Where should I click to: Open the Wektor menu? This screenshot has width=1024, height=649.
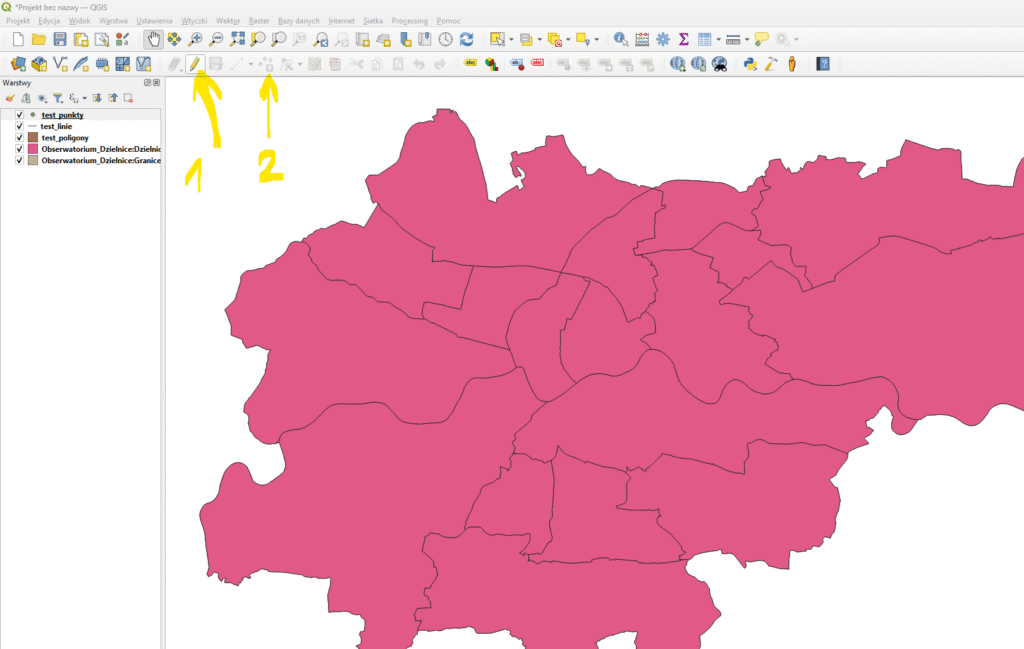(x=228, y=20)
